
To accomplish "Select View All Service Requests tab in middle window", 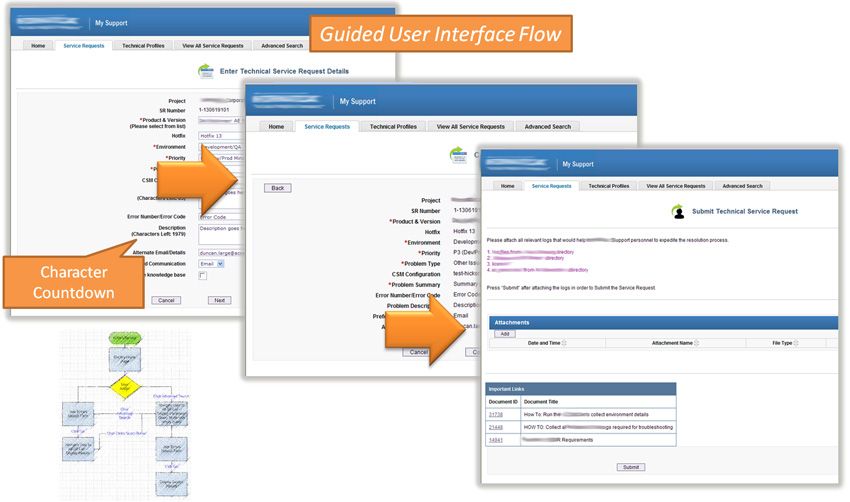I will pyautogui.click(x=470, y=127).
